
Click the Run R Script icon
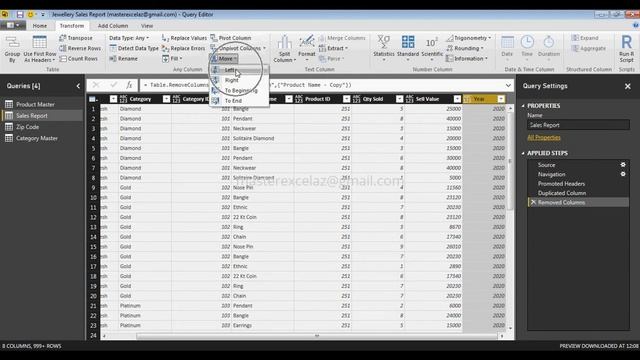[627, 42]
